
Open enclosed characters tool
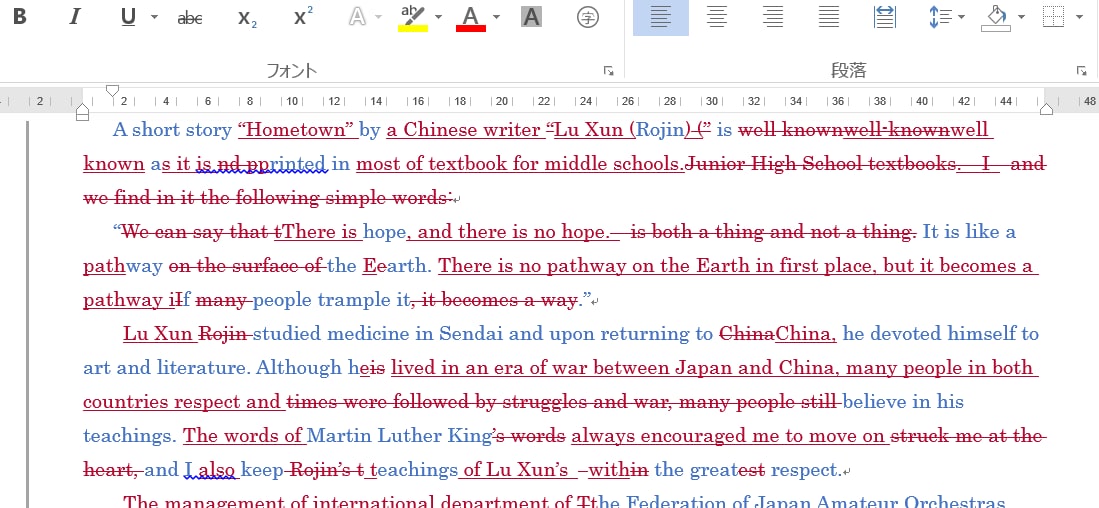coord(587,17)
